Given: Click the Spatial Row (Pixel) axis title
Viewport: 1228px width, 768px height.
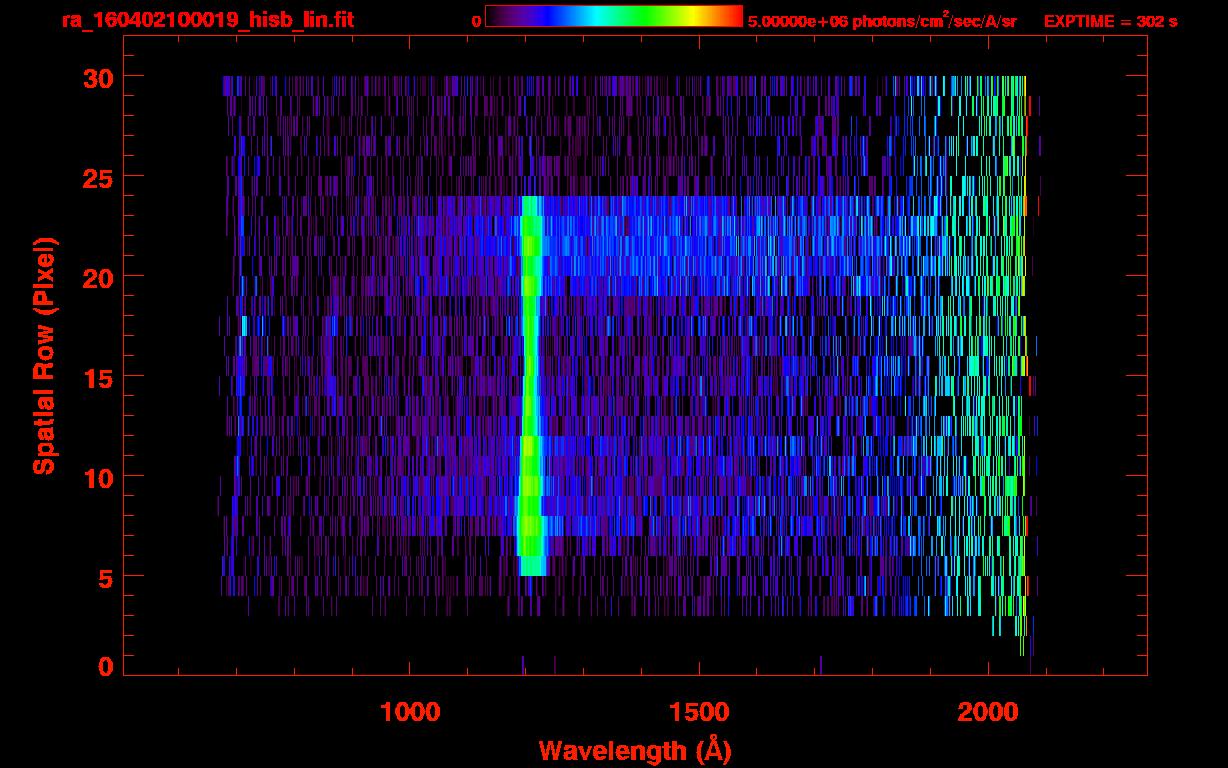Looking at the screenshot, I should [x=44, y=356].
